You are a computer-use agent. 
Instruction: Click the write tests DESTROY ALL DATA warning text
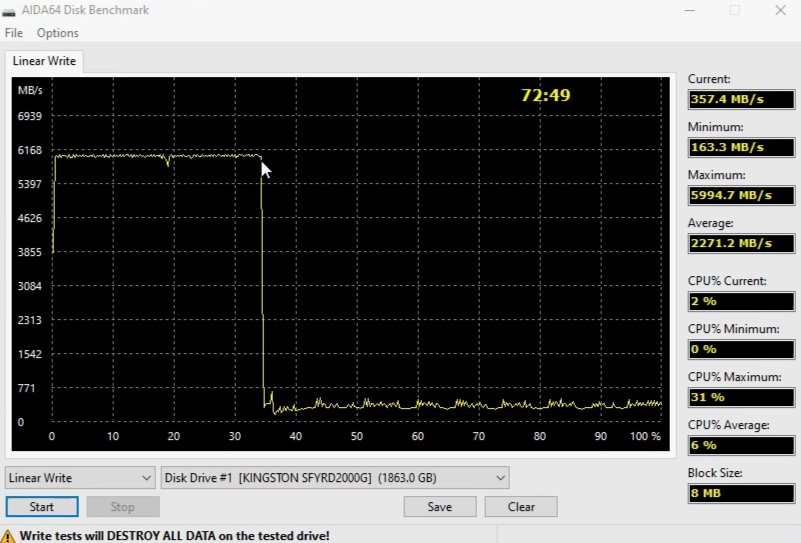coord(174,536)
